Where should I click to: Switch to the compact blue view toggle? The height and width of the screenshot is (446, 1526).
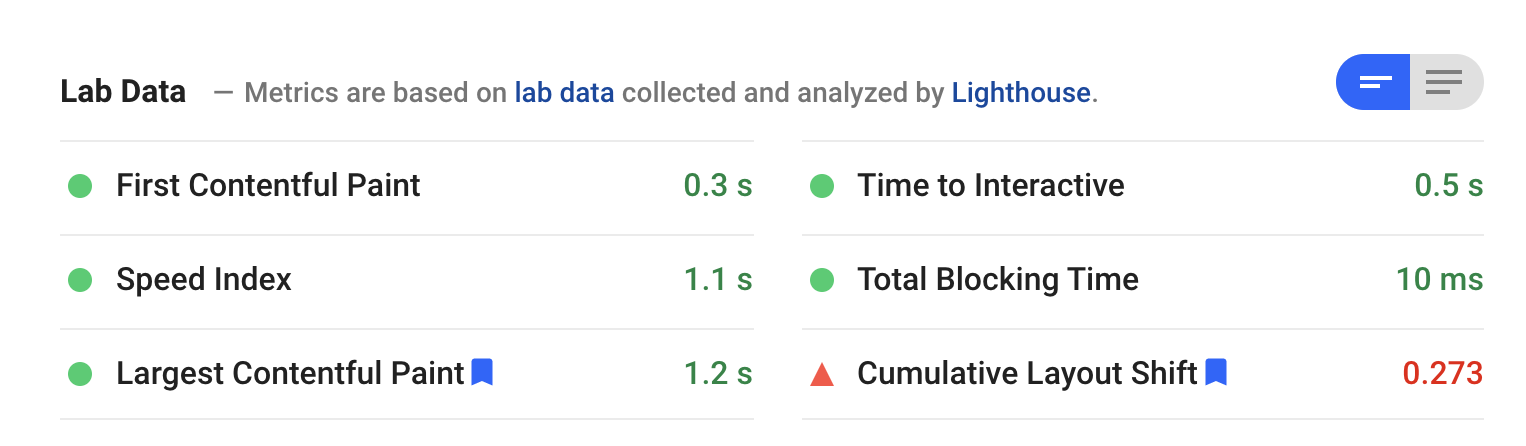(1374, 82)
